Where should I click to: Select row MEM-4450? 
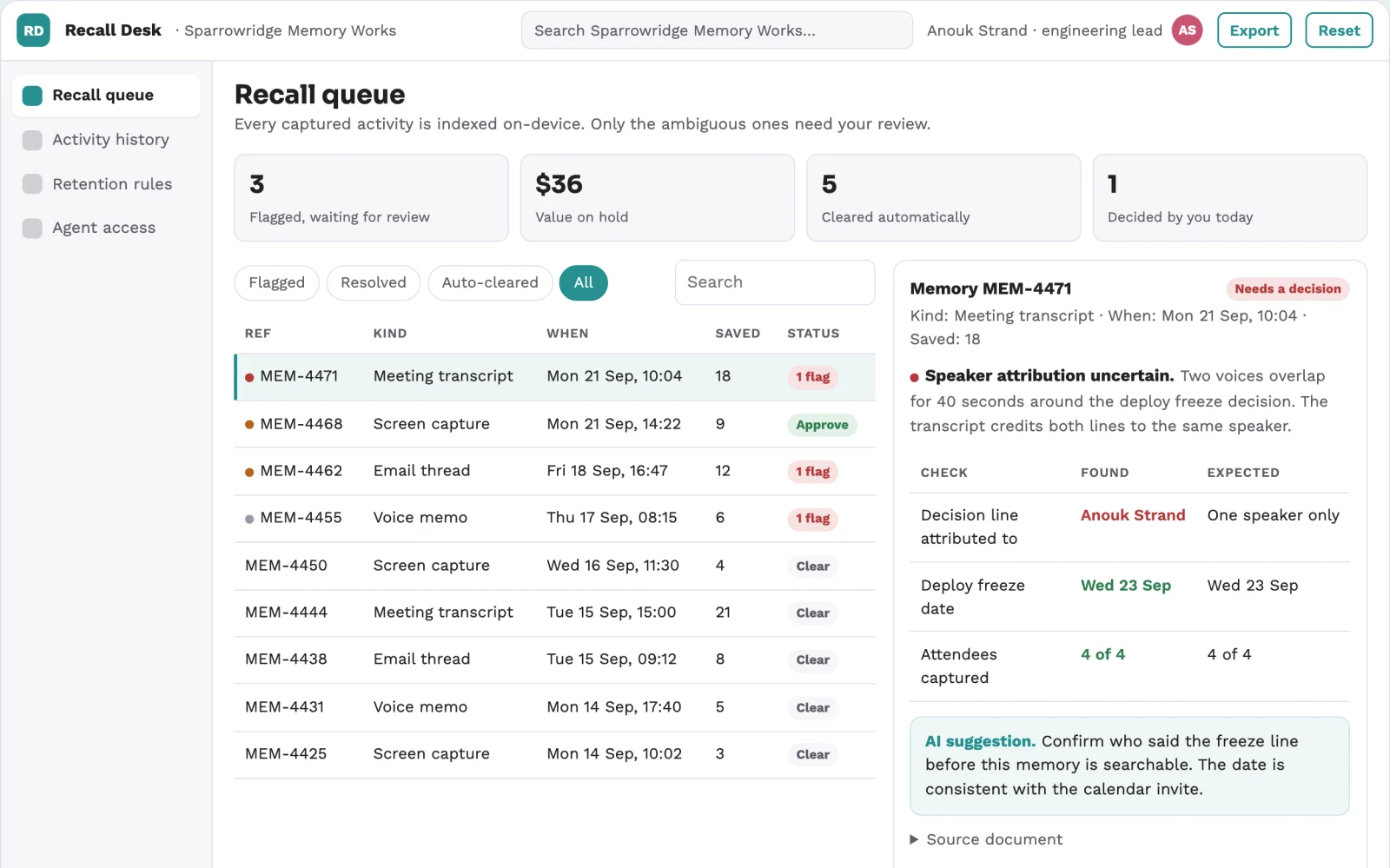tap(554, 566)
